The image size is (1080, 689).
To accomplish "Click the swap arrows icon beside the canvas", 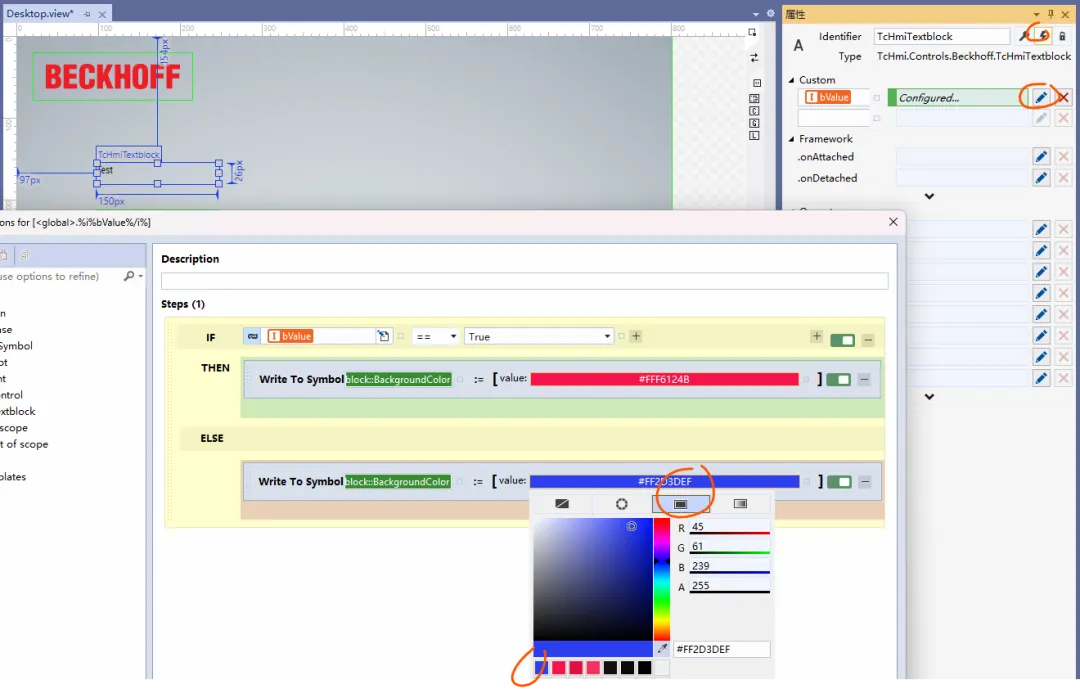I will click(x=754, y=58).
